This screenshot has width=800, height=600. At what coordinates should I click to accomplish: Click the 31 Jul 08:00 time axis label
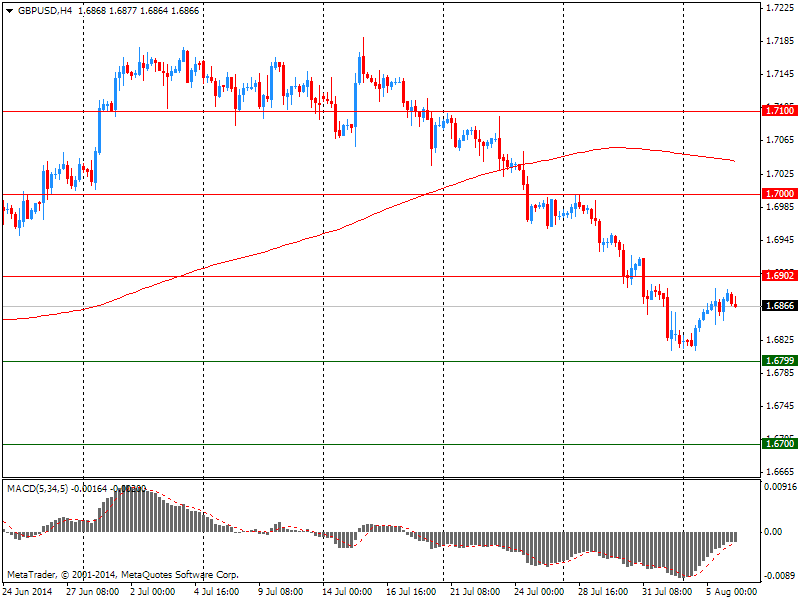tap(667, 592)
